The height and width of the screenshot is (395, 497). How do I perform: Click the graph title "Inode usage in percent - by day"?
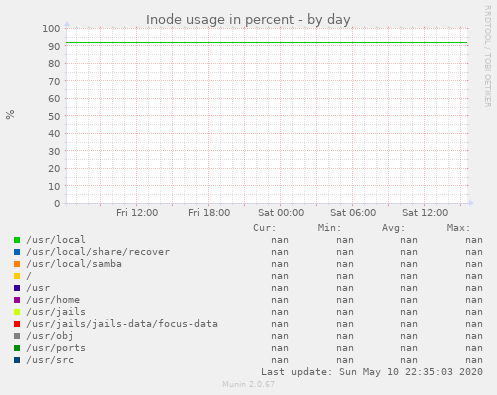(248, 20)
